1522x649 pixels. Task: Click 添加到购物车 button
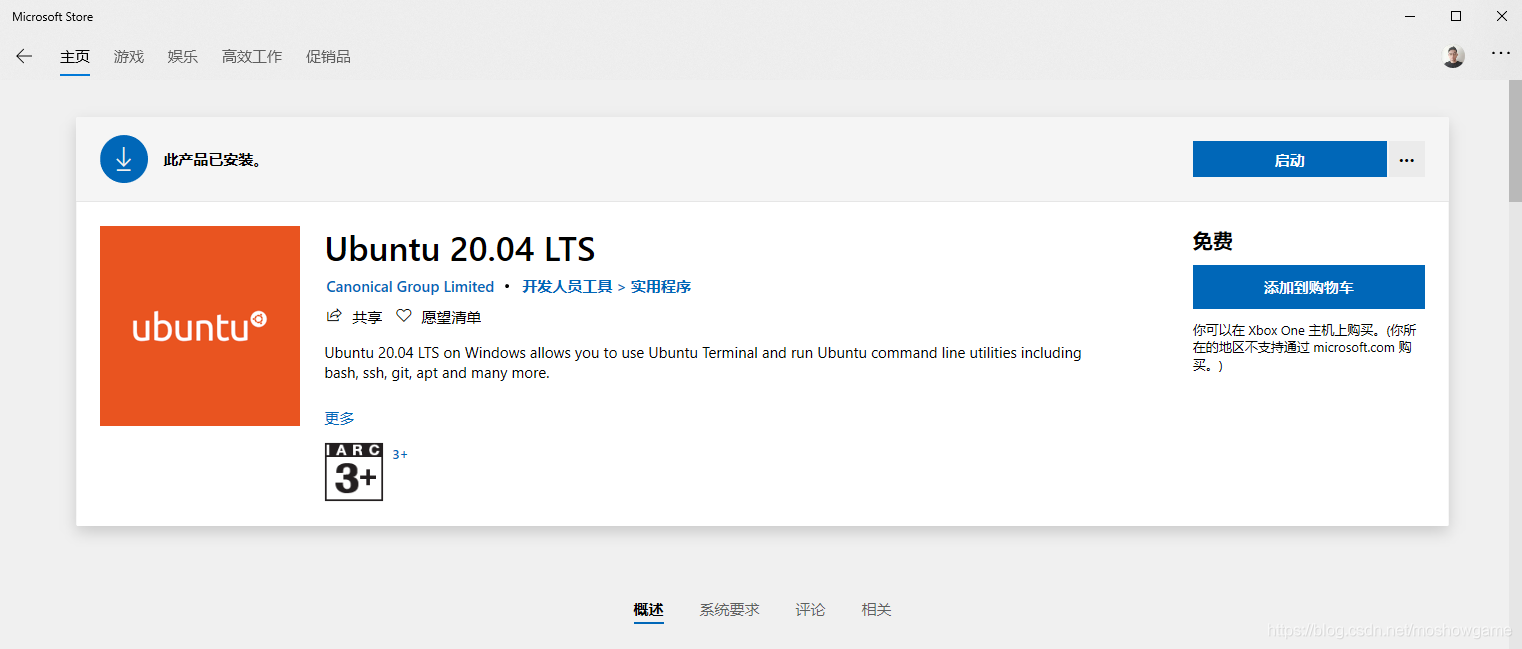pos(1308,287)
